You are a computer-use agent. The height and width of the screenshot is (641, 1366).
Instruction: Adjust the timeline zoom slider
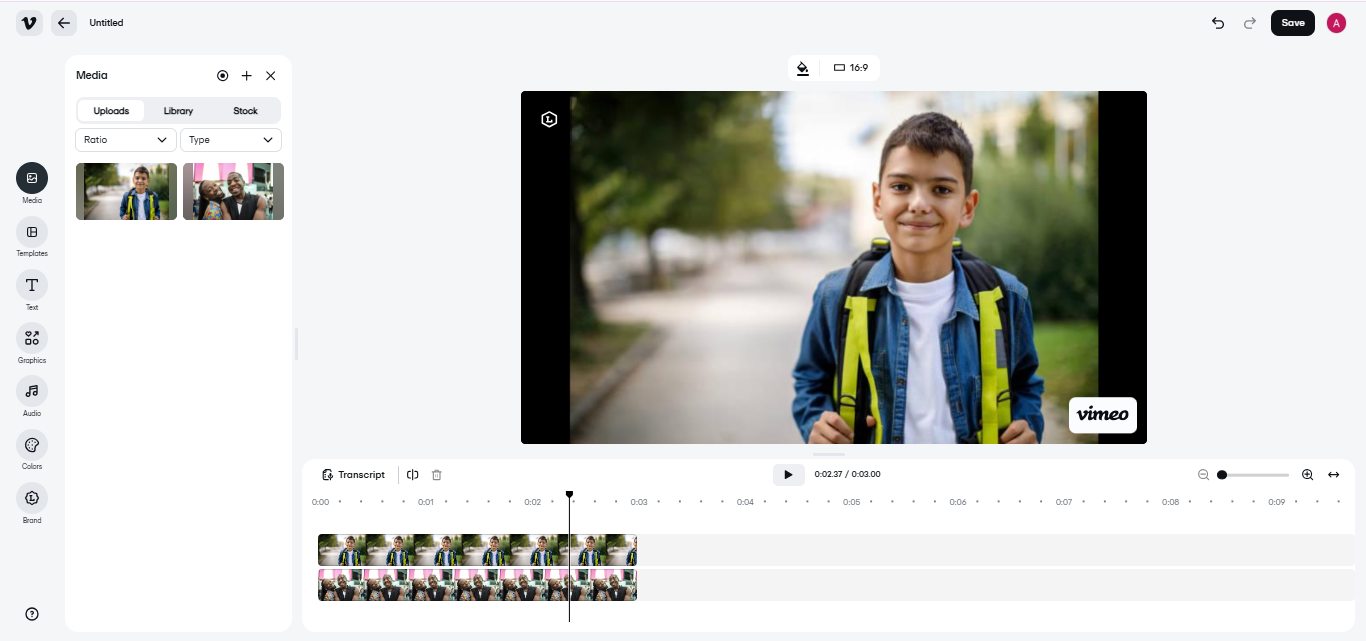click(x=1222, y=474)
